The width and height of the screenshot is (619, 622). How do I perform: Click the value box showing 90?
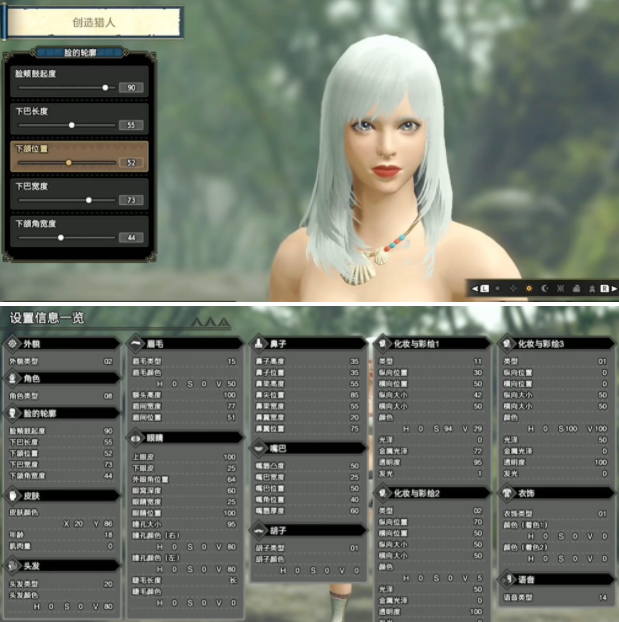[x=131, y=88]
